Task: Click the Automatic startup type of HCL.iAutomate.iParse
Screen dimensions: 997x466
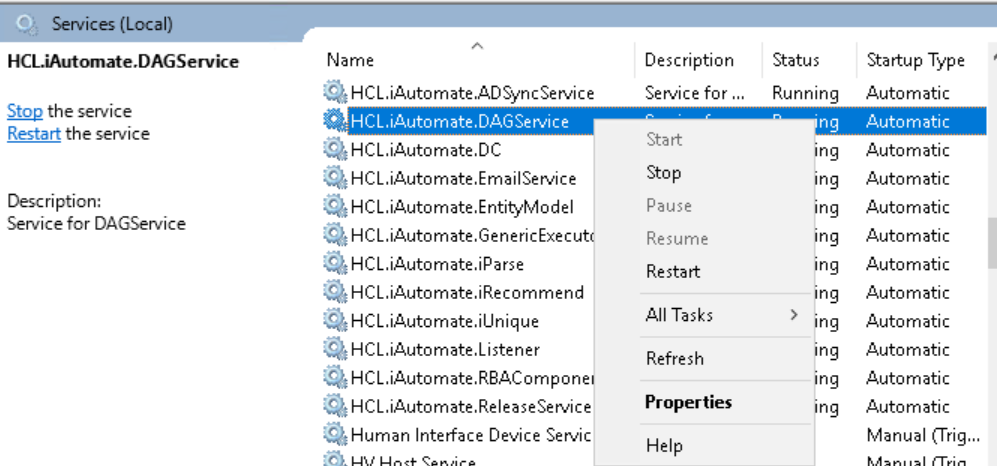Action: click(x=907, y=263)
